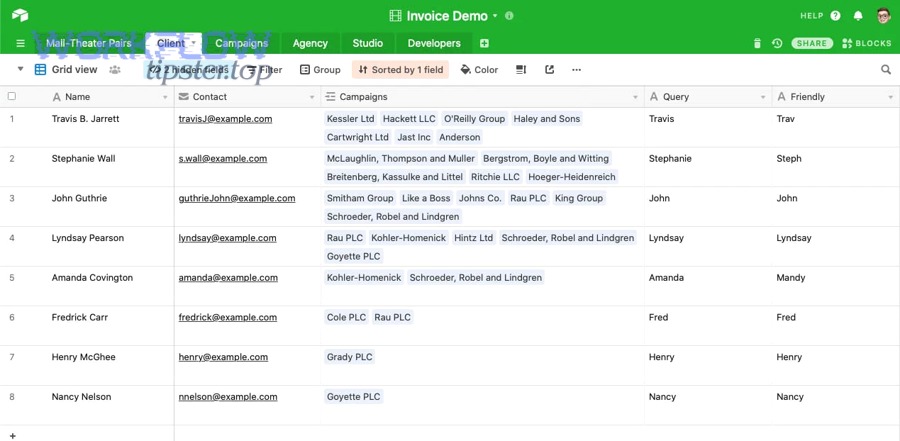
Task: Select row number 7
Action: tap(12, 357)
